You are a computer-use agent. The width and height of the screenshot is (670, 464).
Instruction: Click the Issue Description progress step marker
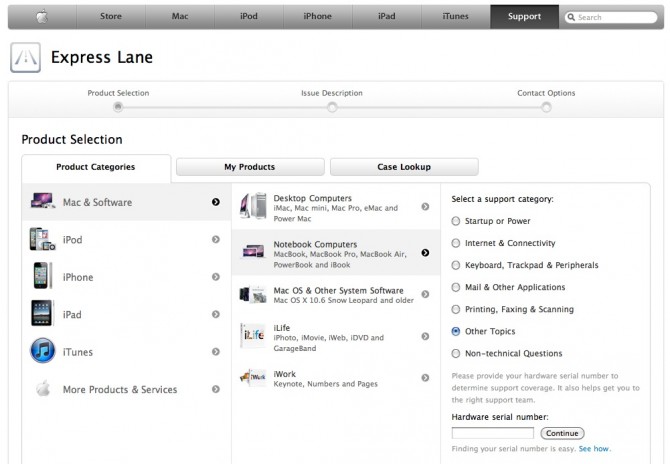click(332, 108)
